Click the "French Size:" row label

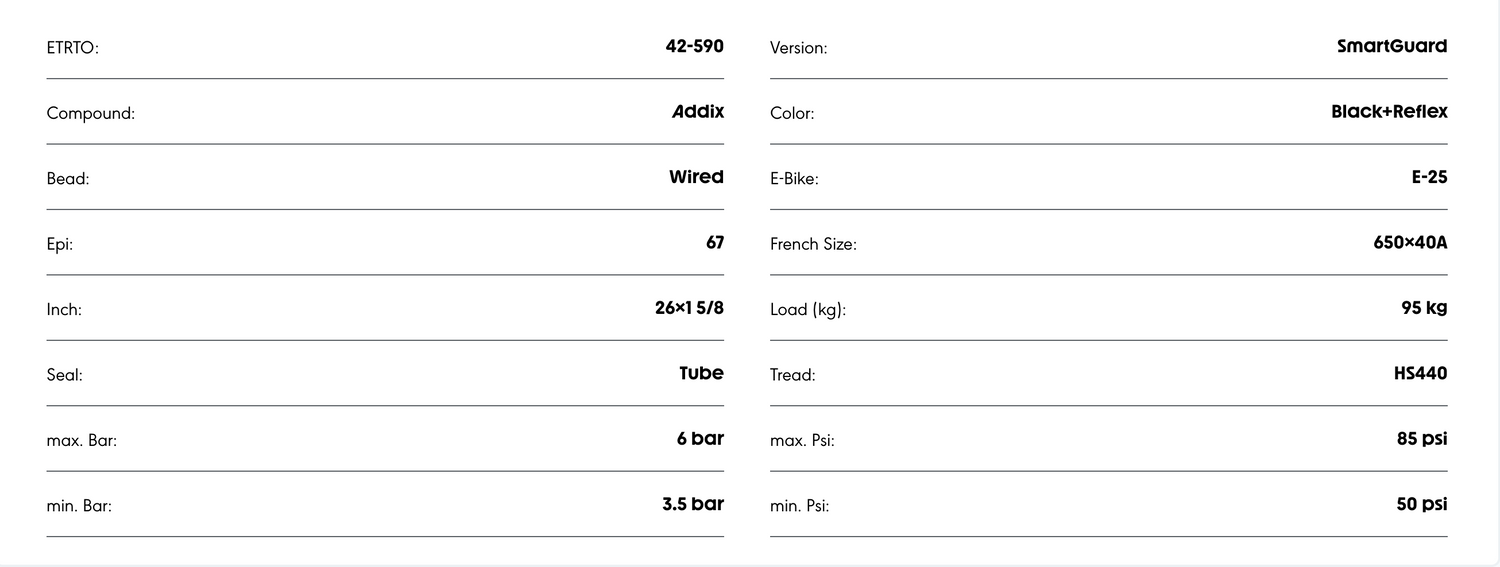(813, 244)
